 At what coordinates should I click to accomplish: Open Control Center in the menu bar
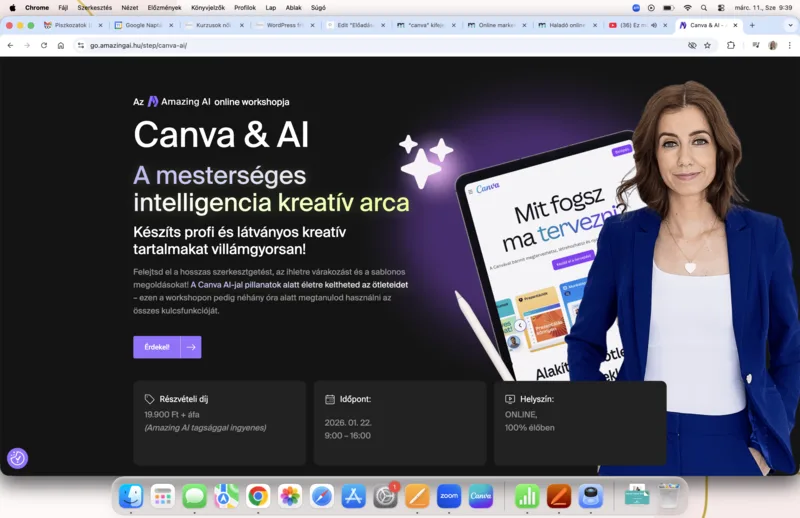721,8
